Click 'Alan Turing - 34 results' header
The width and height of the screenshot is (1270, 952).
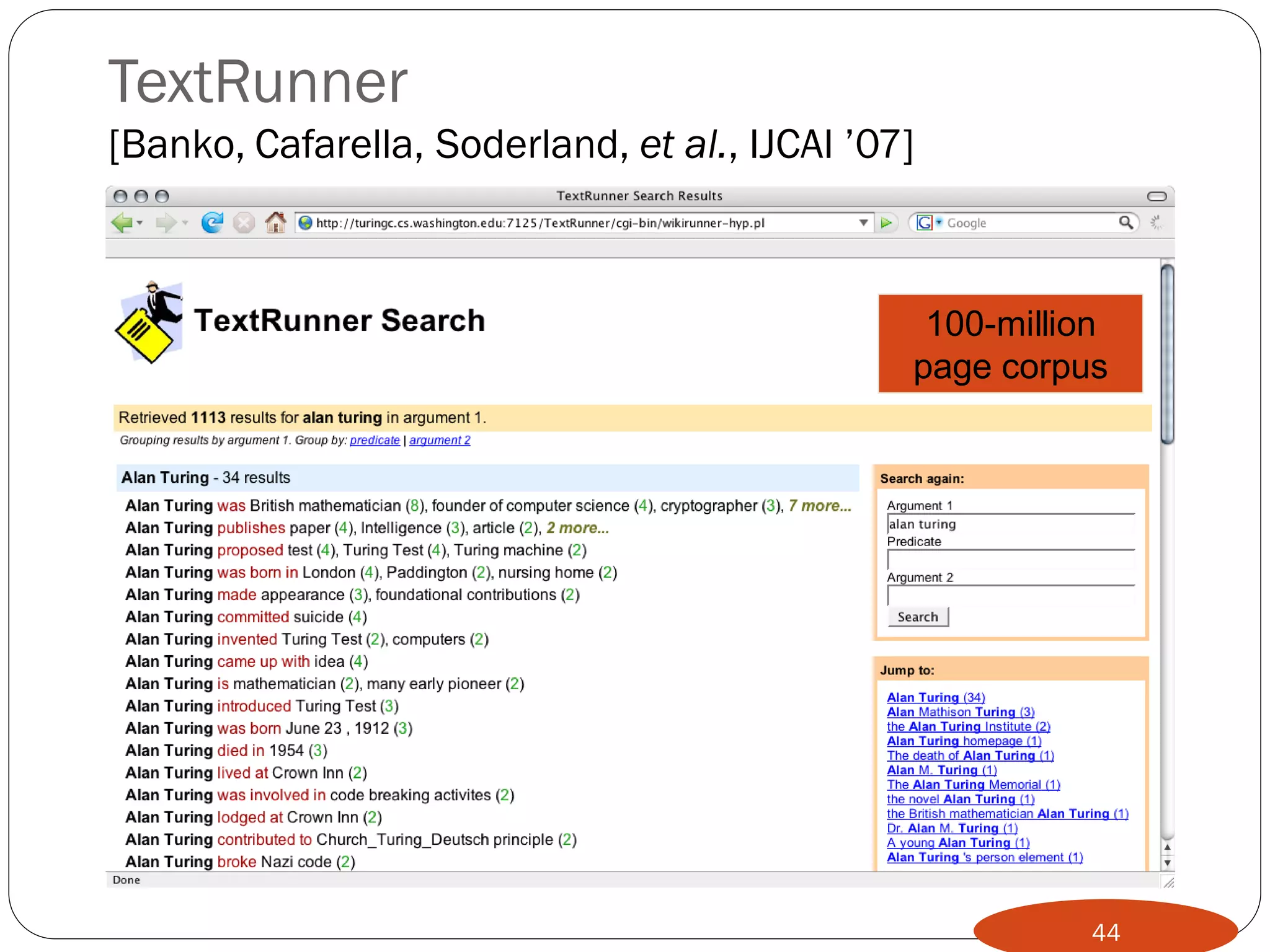tap(487, 478)
